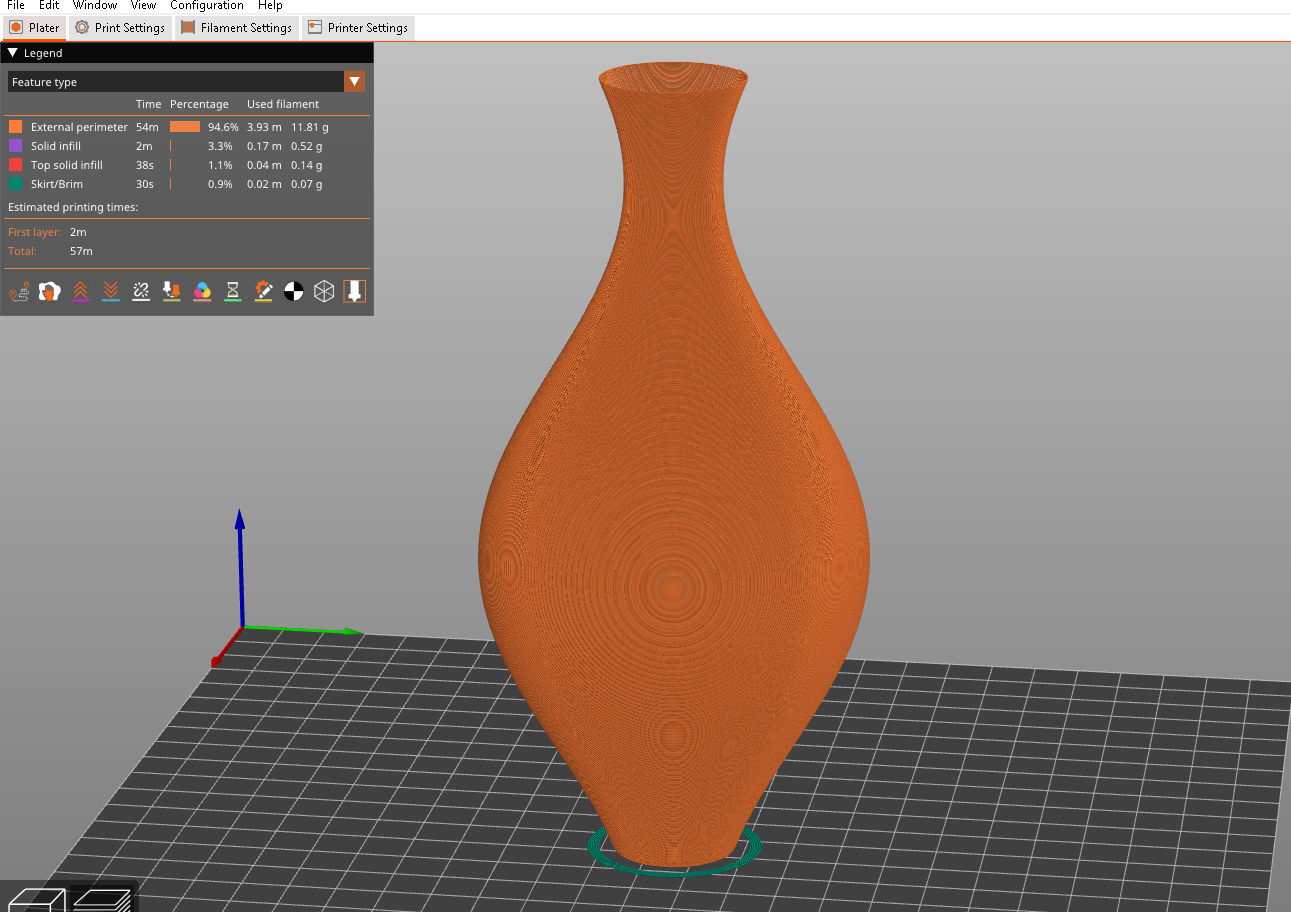
Task: Open the Edit menu
Action: (49, 6)
